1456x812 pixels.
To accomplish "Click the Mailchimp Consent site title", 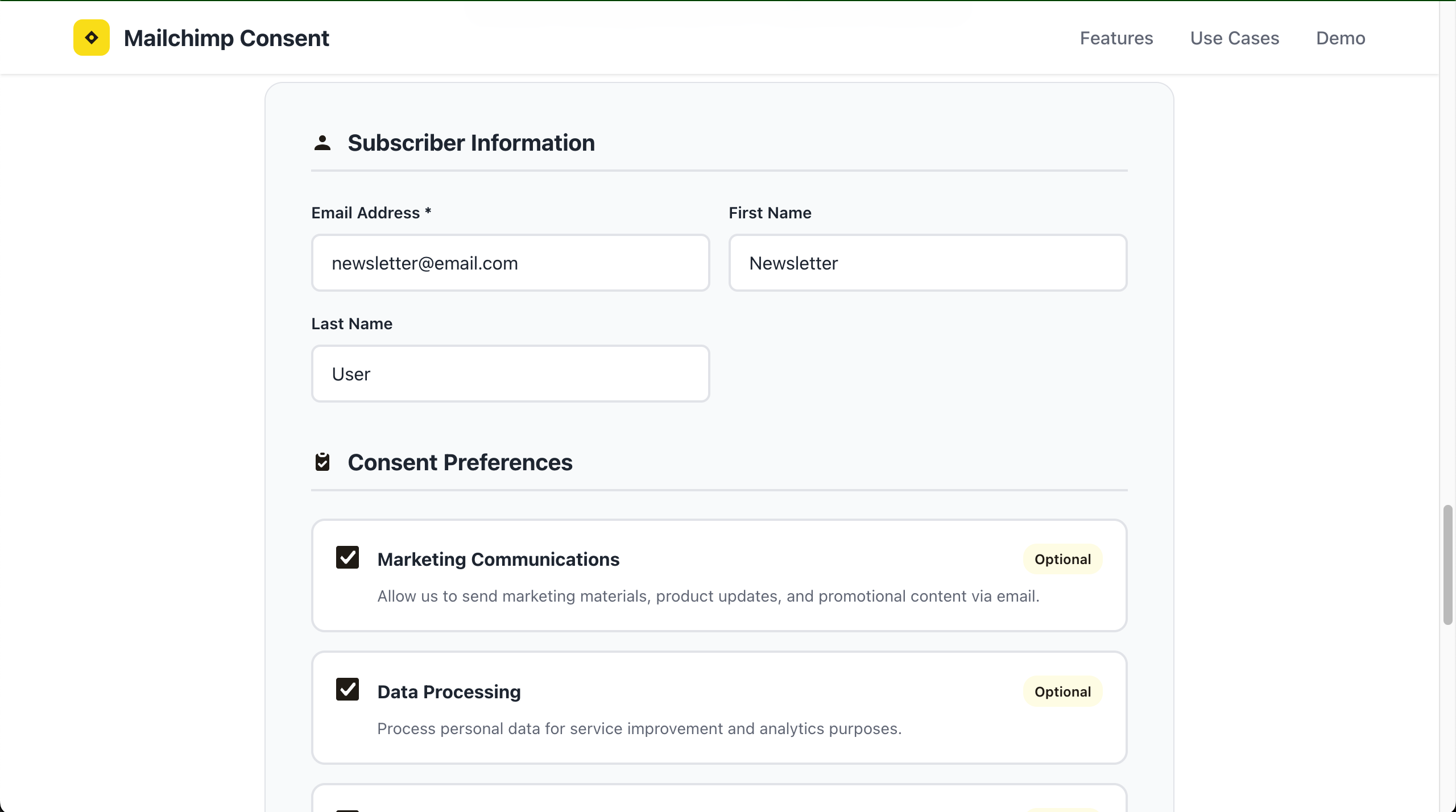I will coord(226,38).
